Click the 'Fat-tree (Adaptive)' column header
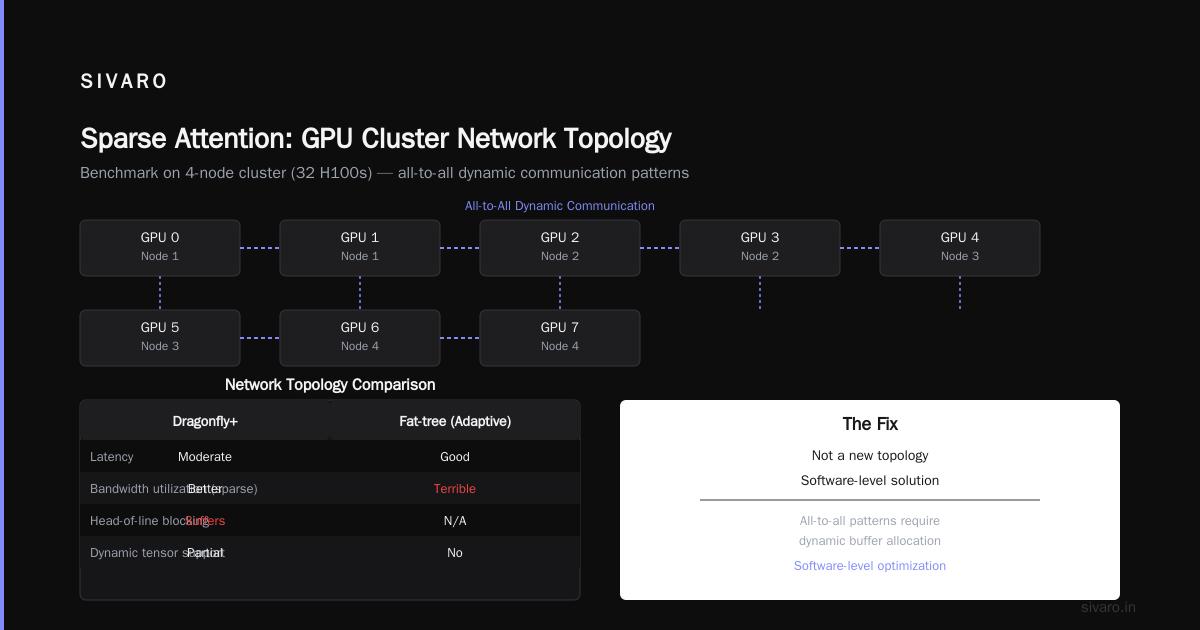Image resolution: width=1200 pixels, height=630 pixels. [455, 422]
